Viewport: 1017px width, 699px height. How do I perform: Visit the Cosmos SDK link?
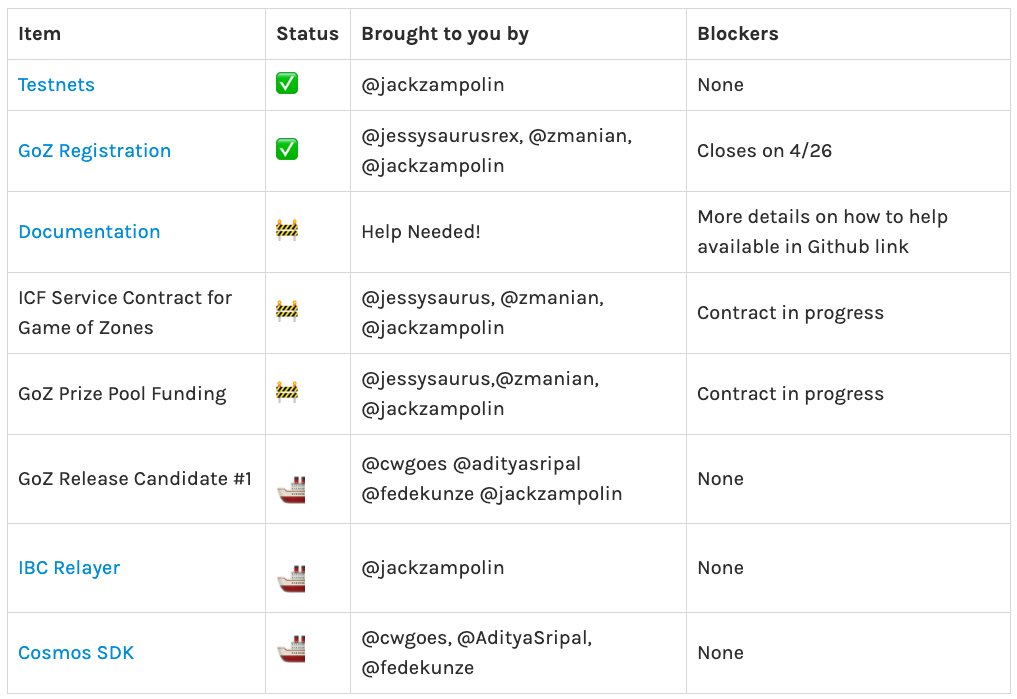[x=76, y=653]
